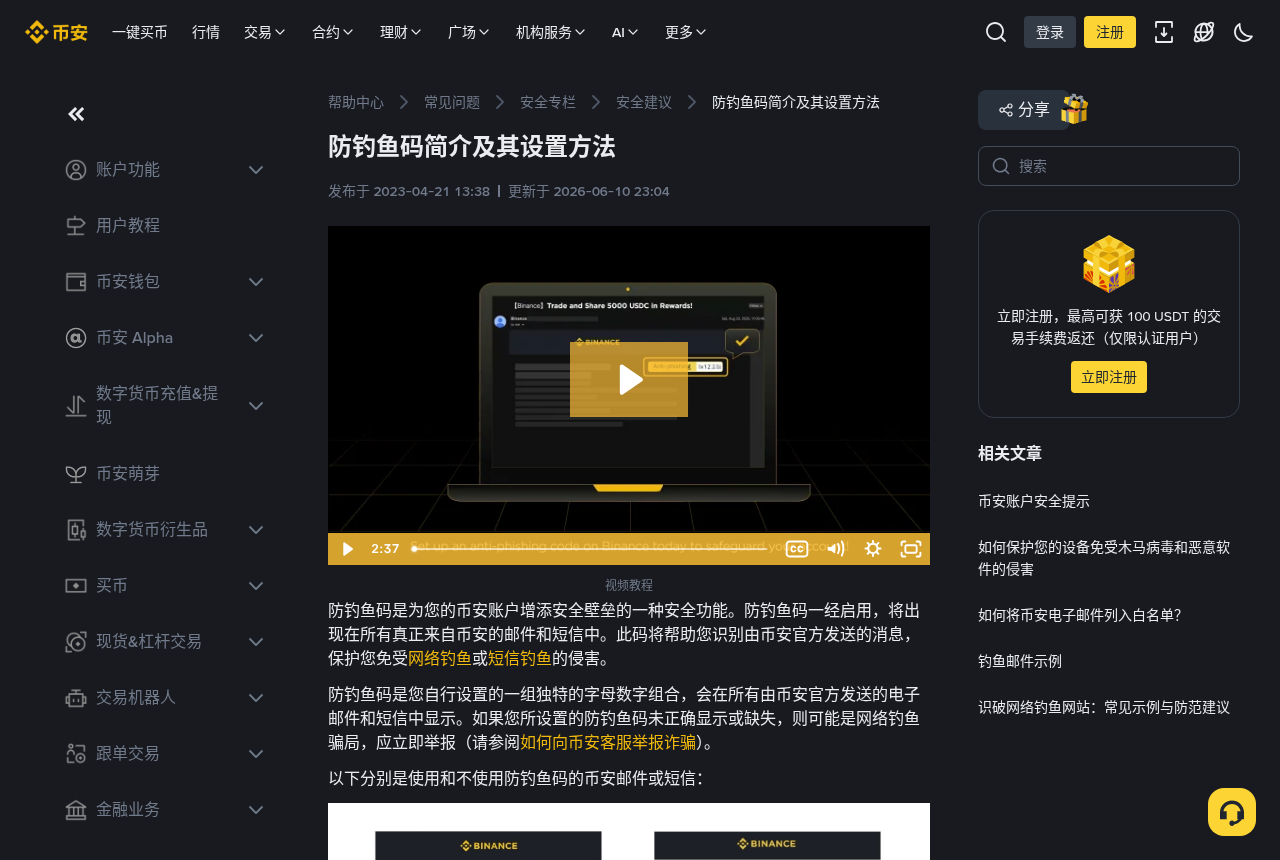Expand the 跟单交易 chevron
1280x860 pixels.
pyautogui.click(x=256, y=754)
